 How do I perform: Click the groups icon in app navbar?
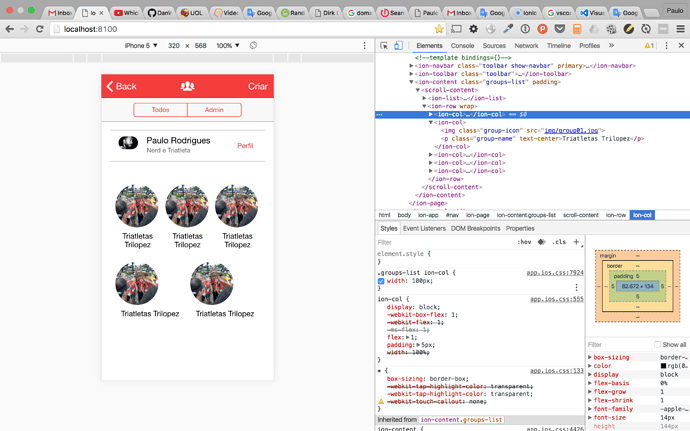(187, 86)
